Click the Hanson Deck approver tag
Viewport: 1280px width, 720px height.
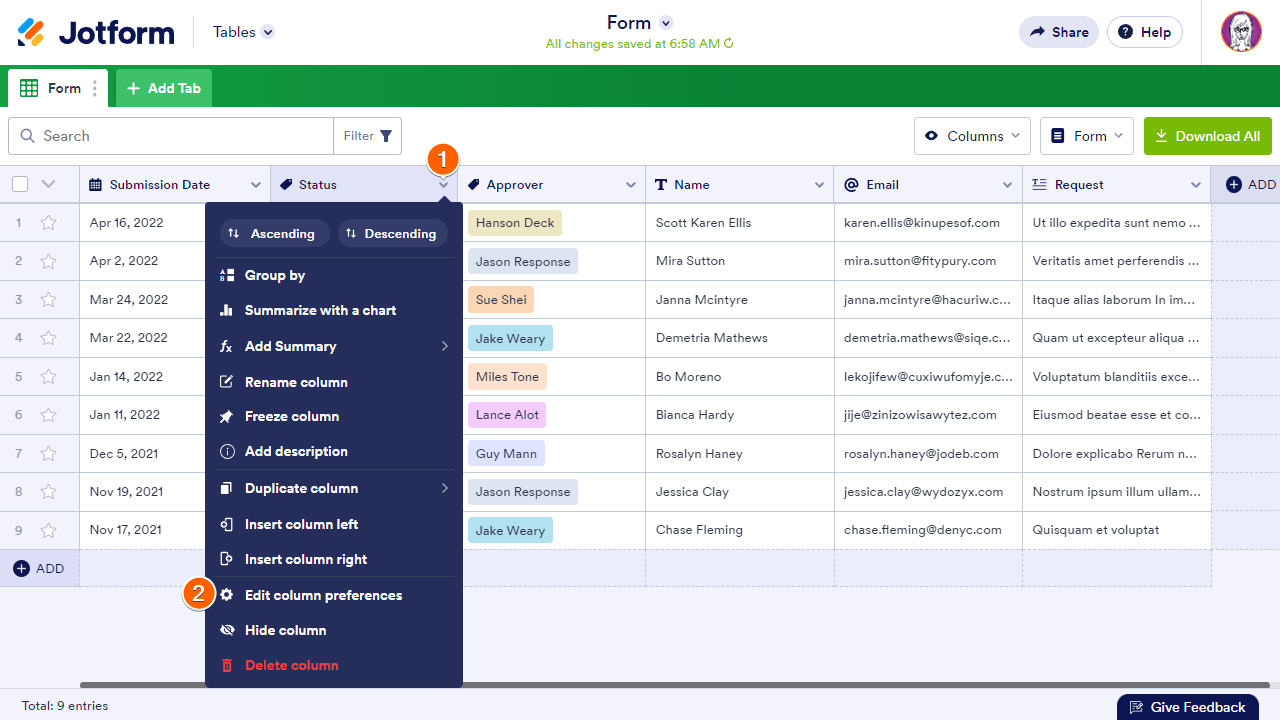tap(515, 223)
